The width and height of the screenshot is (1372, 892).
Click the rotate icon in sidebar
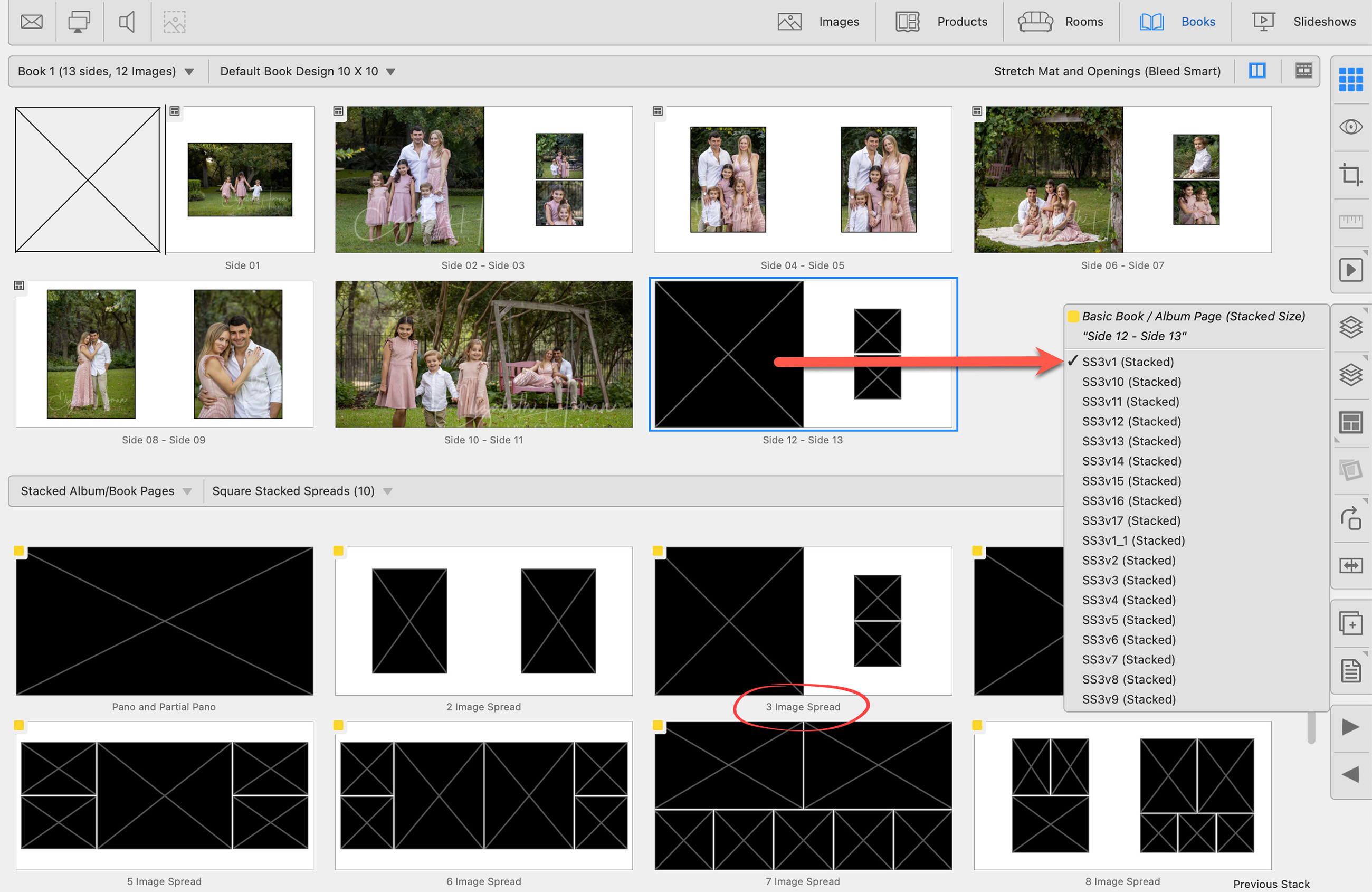click(1351, 518)
